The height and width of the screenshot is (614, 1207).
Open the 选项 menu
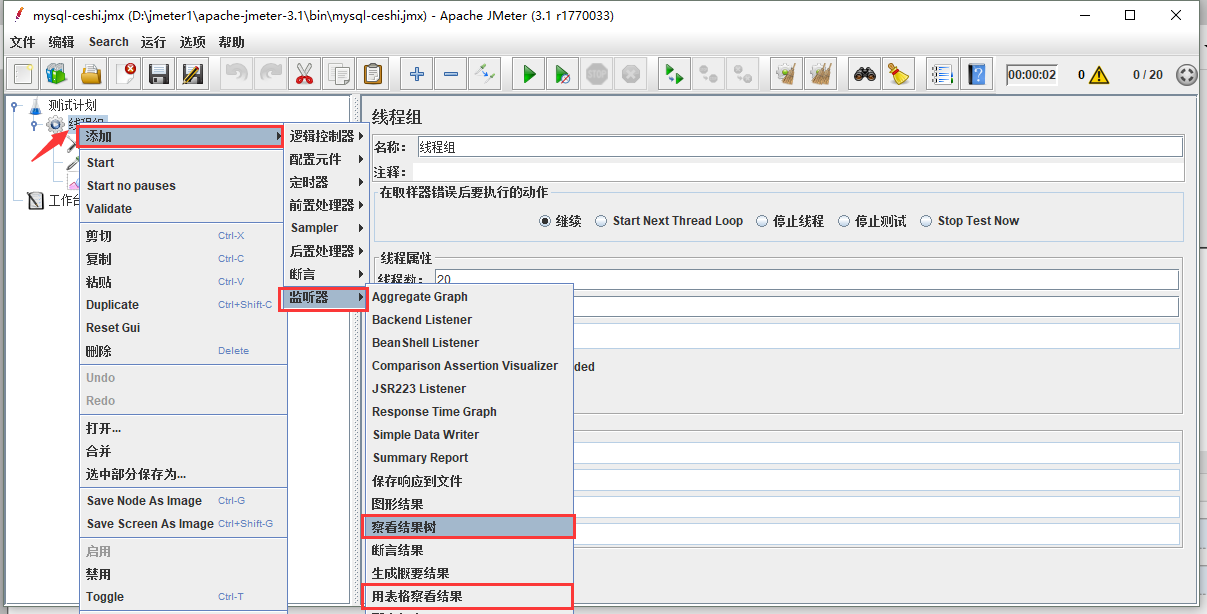(192, 42)
